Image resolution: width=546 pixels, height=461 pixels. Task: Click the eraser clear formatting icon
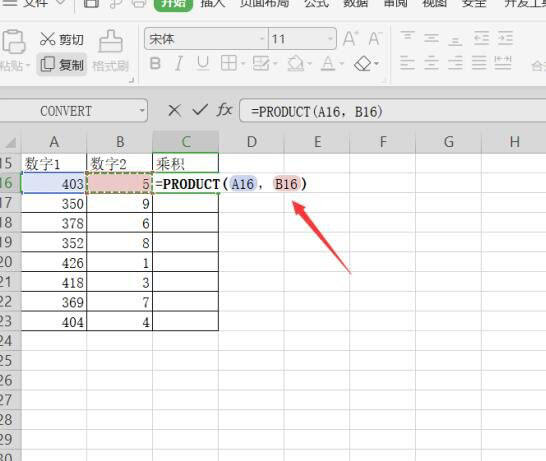coord(362,64)
